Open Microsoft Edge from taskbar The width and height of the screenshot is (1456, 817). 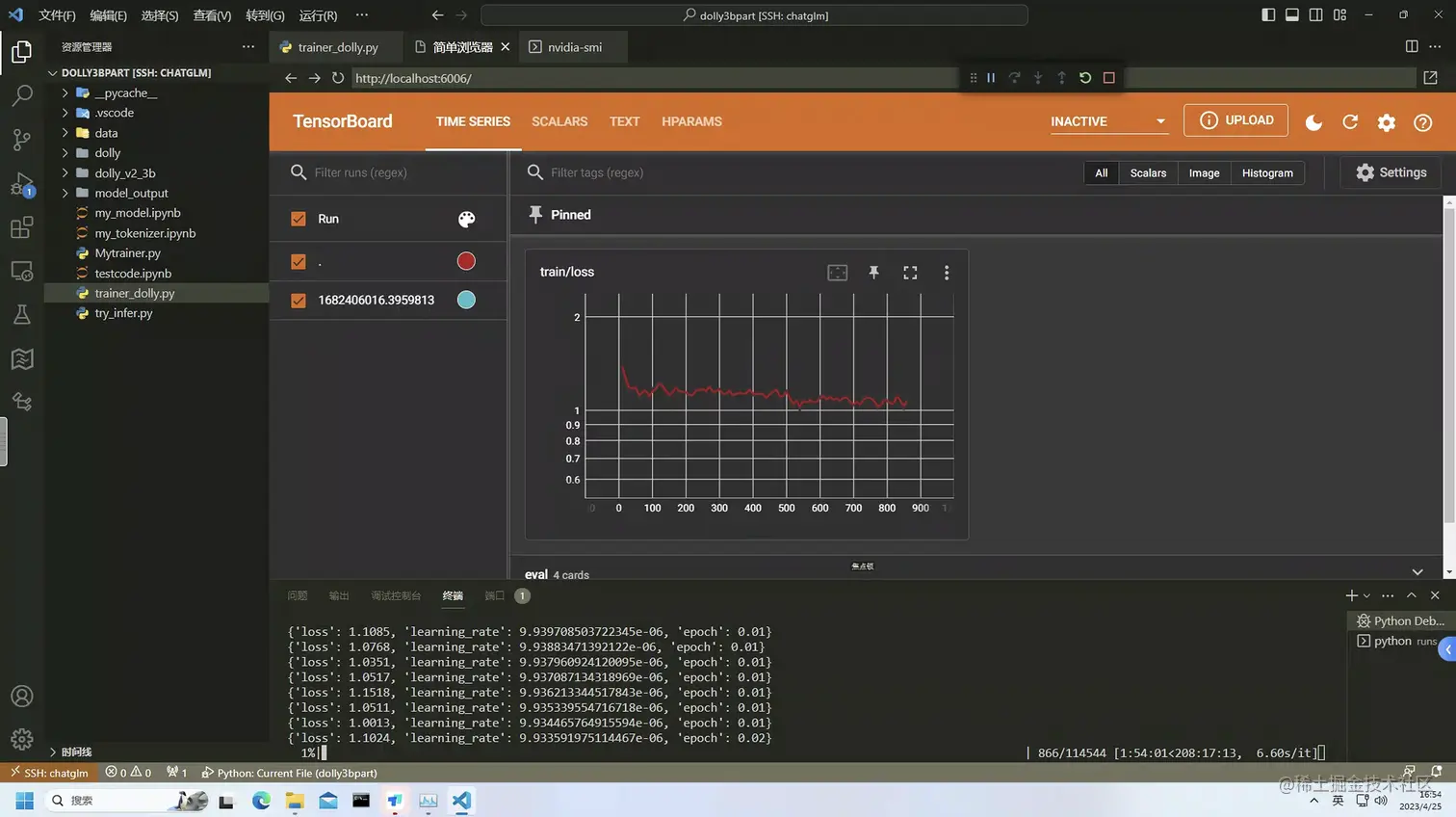coord(261,801)
